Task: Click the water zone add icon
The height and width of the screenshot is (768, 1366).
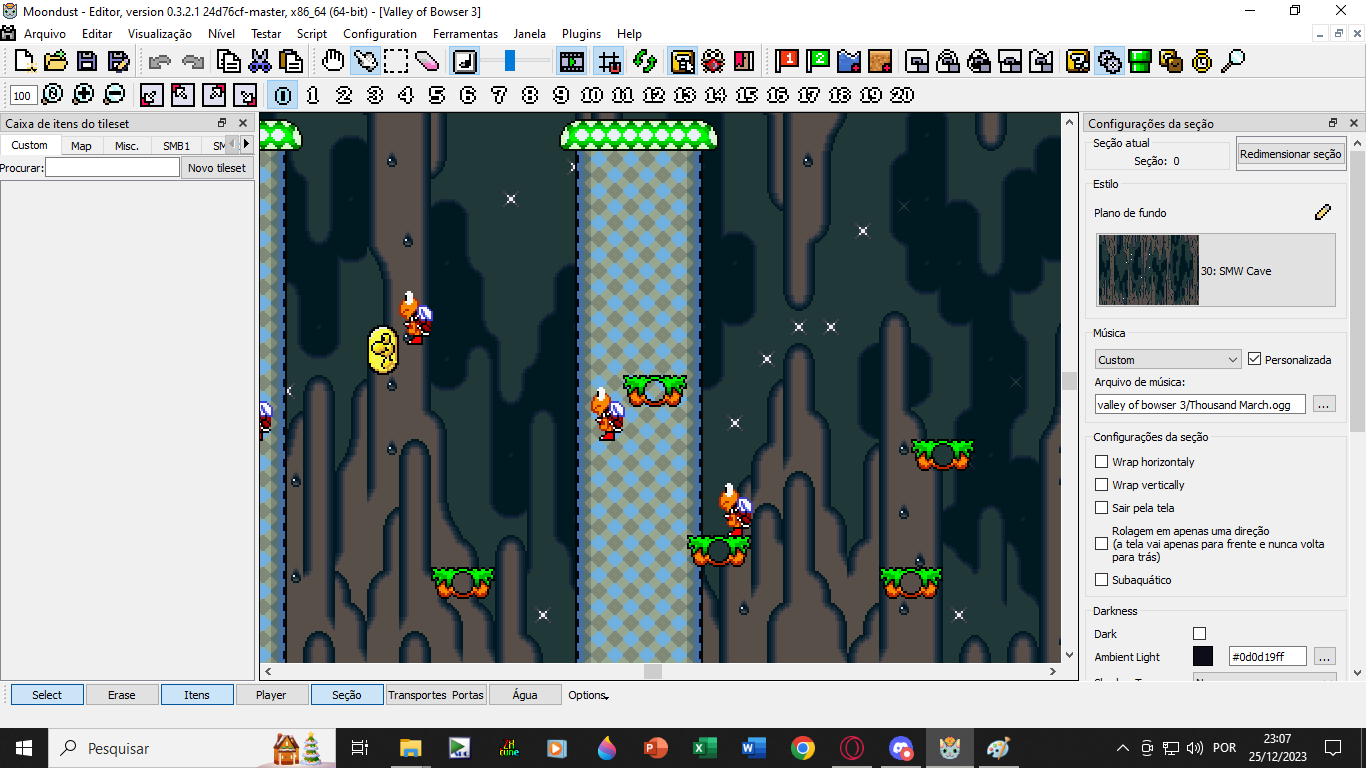Action: (849, 61)
